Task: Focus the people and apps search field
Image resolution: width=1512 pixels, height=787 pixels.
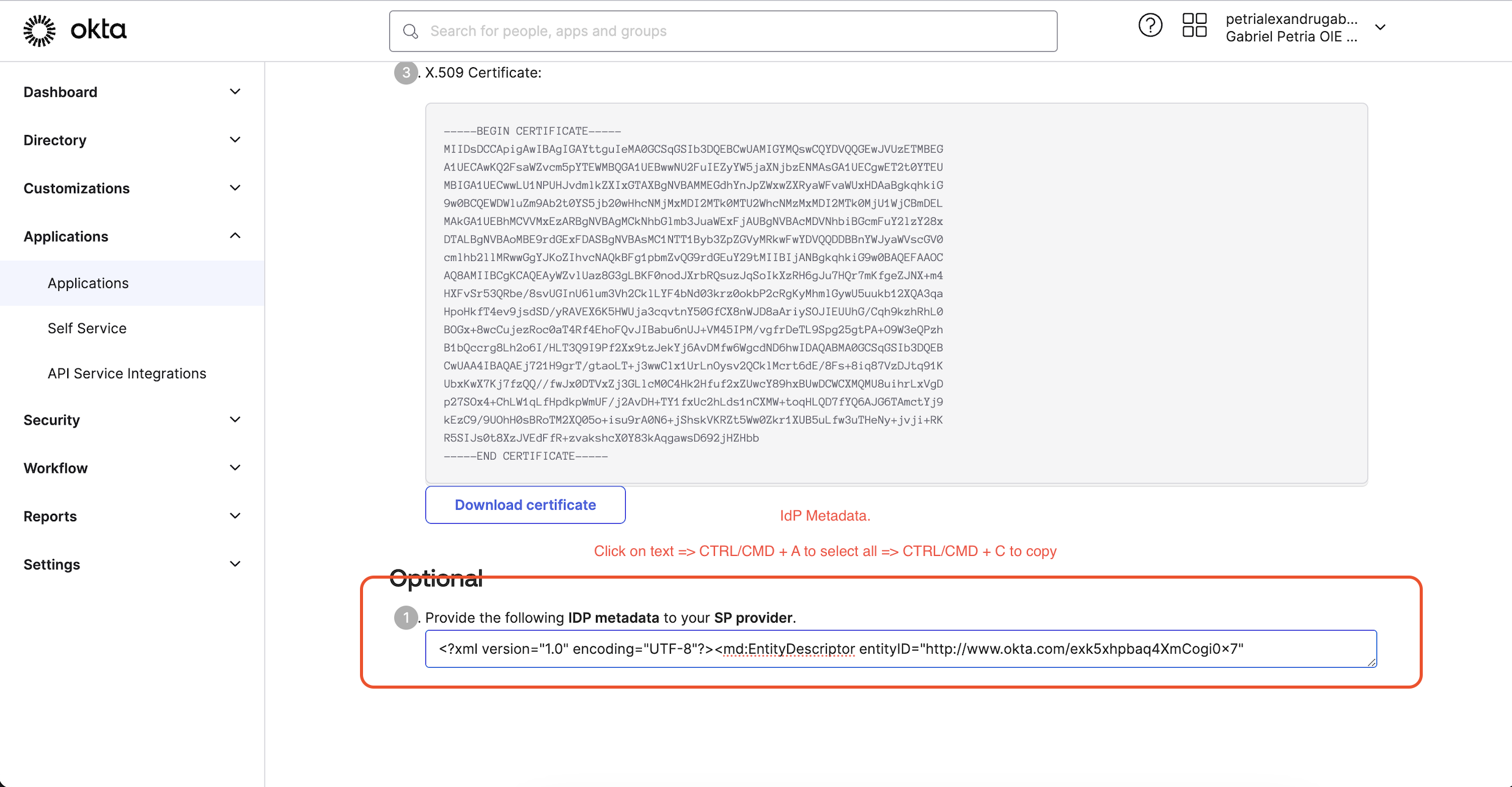Action: [x=733, y=31]
